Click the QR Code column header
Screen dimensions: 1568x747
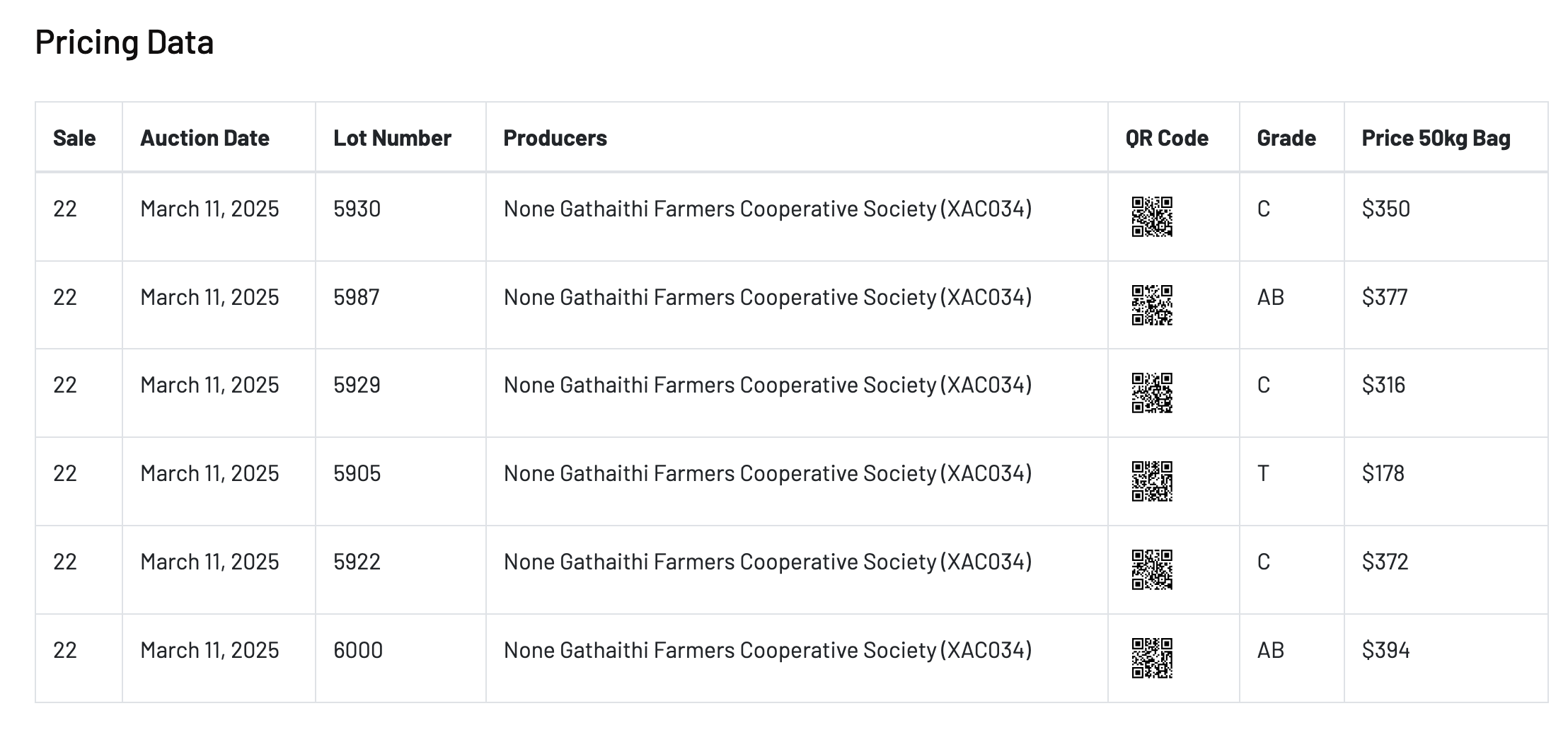pyautogui.click(x=1167, y=138)
